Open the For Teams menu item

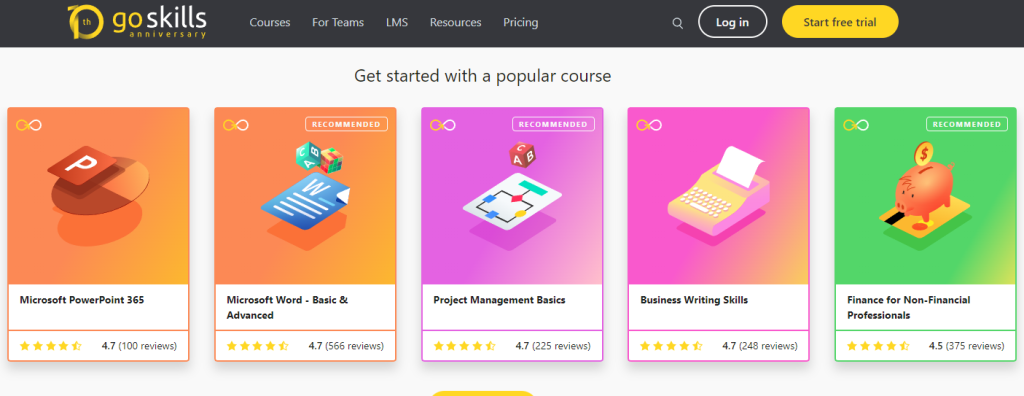(338, 22)
